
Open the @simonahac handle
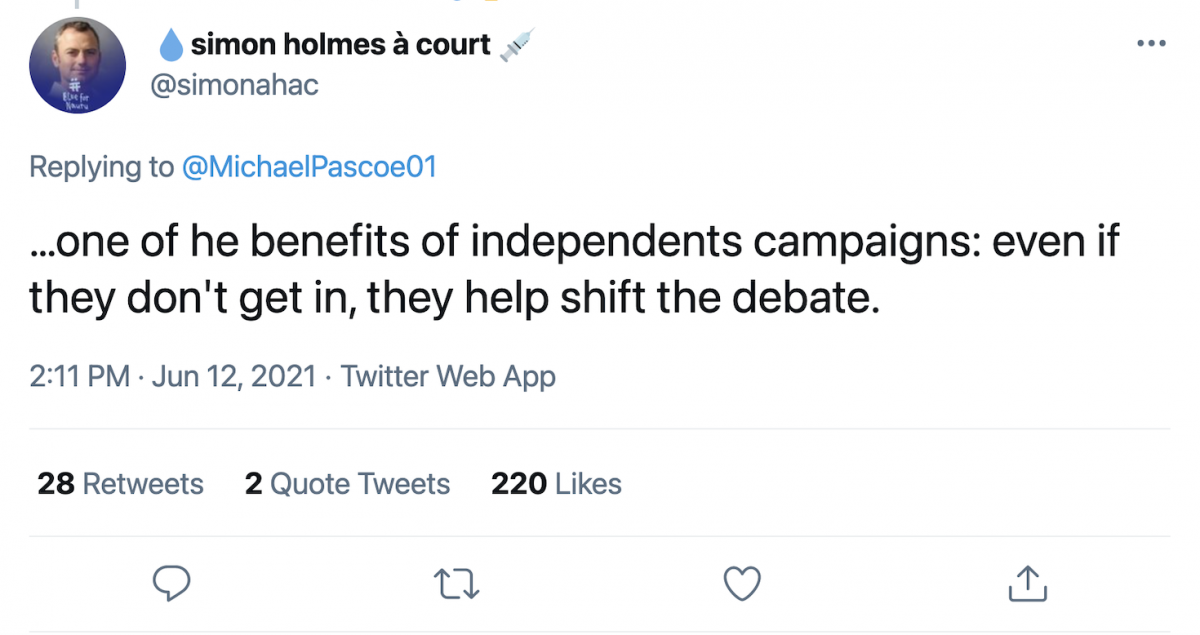click(233, 85)
